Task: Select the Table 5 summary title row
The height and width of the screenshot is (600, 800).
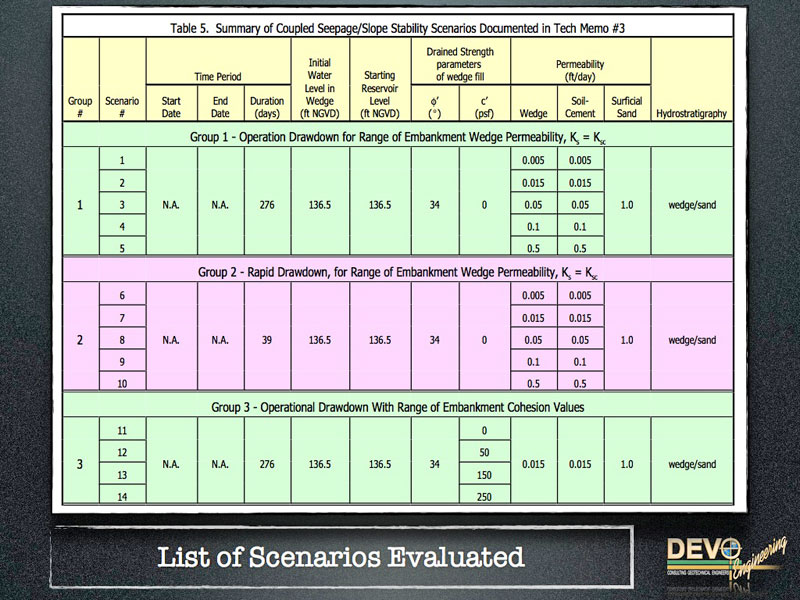Action: (x=400, y=27)
